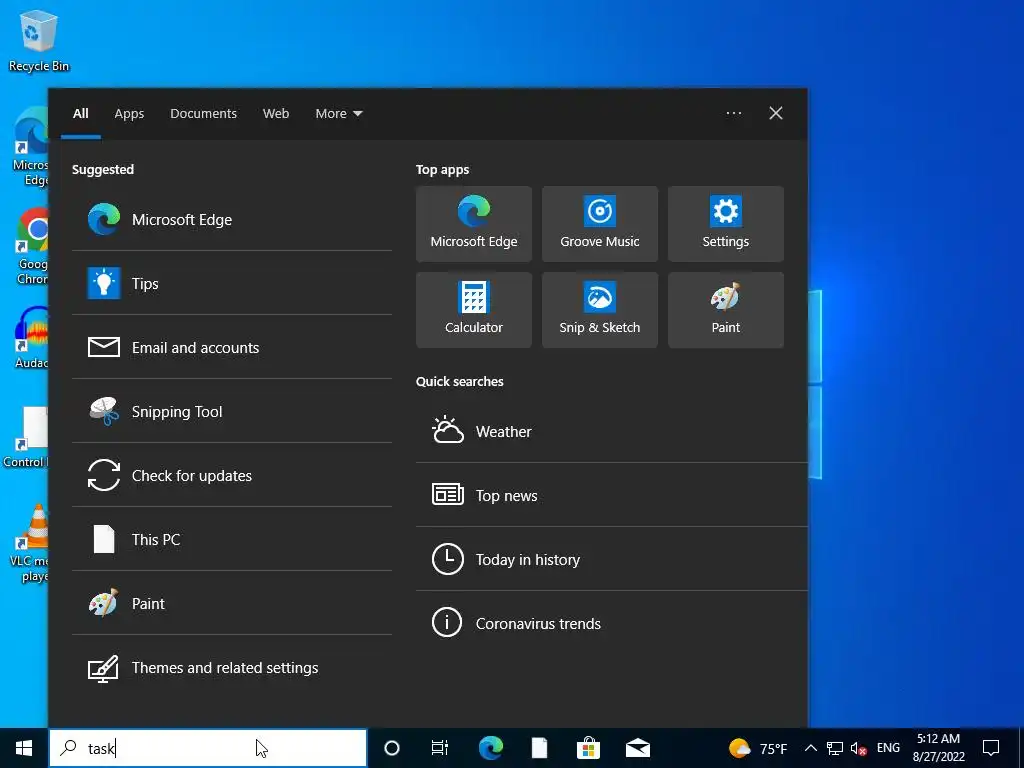The width and height of the screenshot is (1024, 768).
Task: Expand the More dropdown in the search panel
Action: point(338,114)
